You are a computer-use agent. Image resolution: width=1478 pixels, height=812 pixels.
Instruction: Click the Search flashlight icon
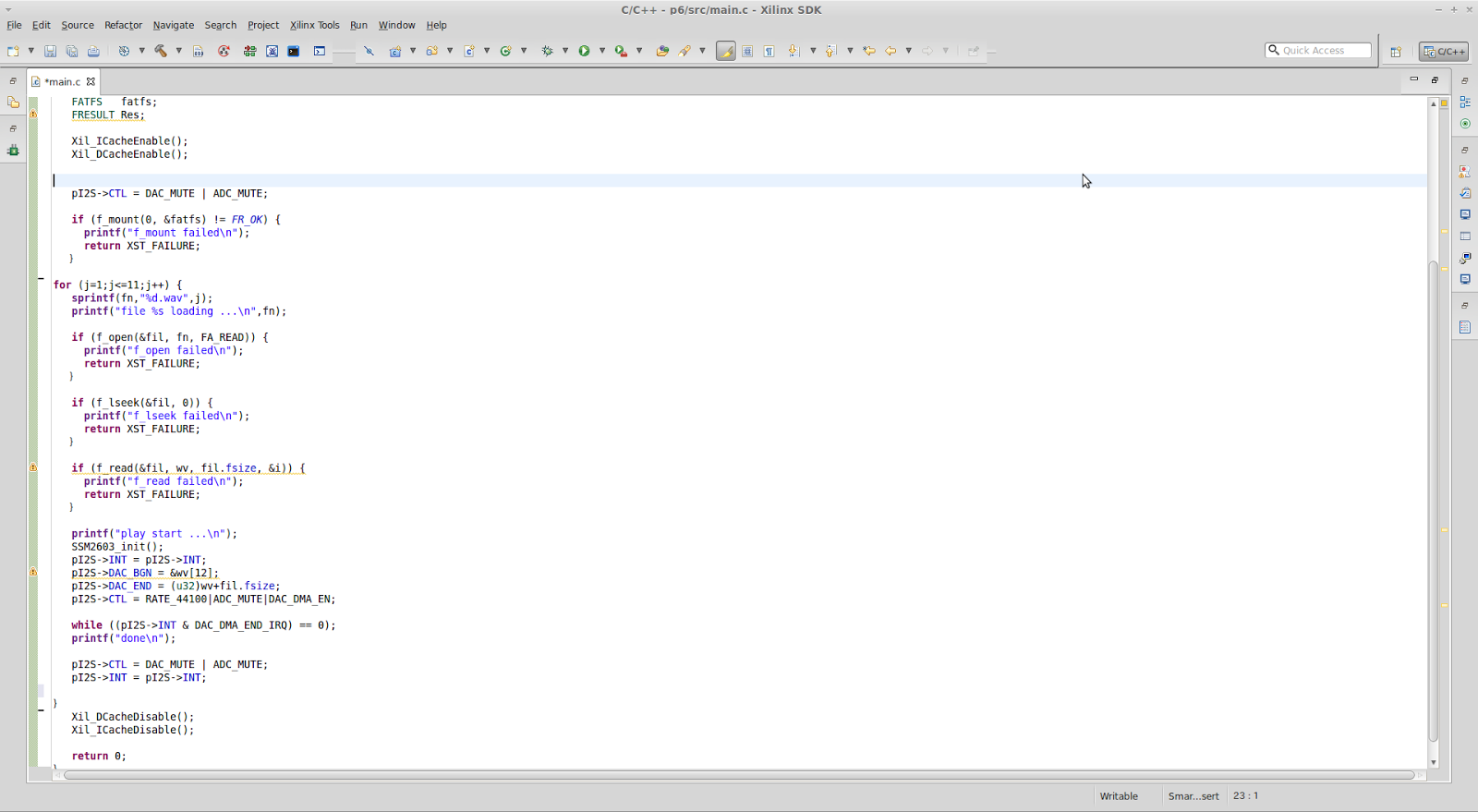684,51
